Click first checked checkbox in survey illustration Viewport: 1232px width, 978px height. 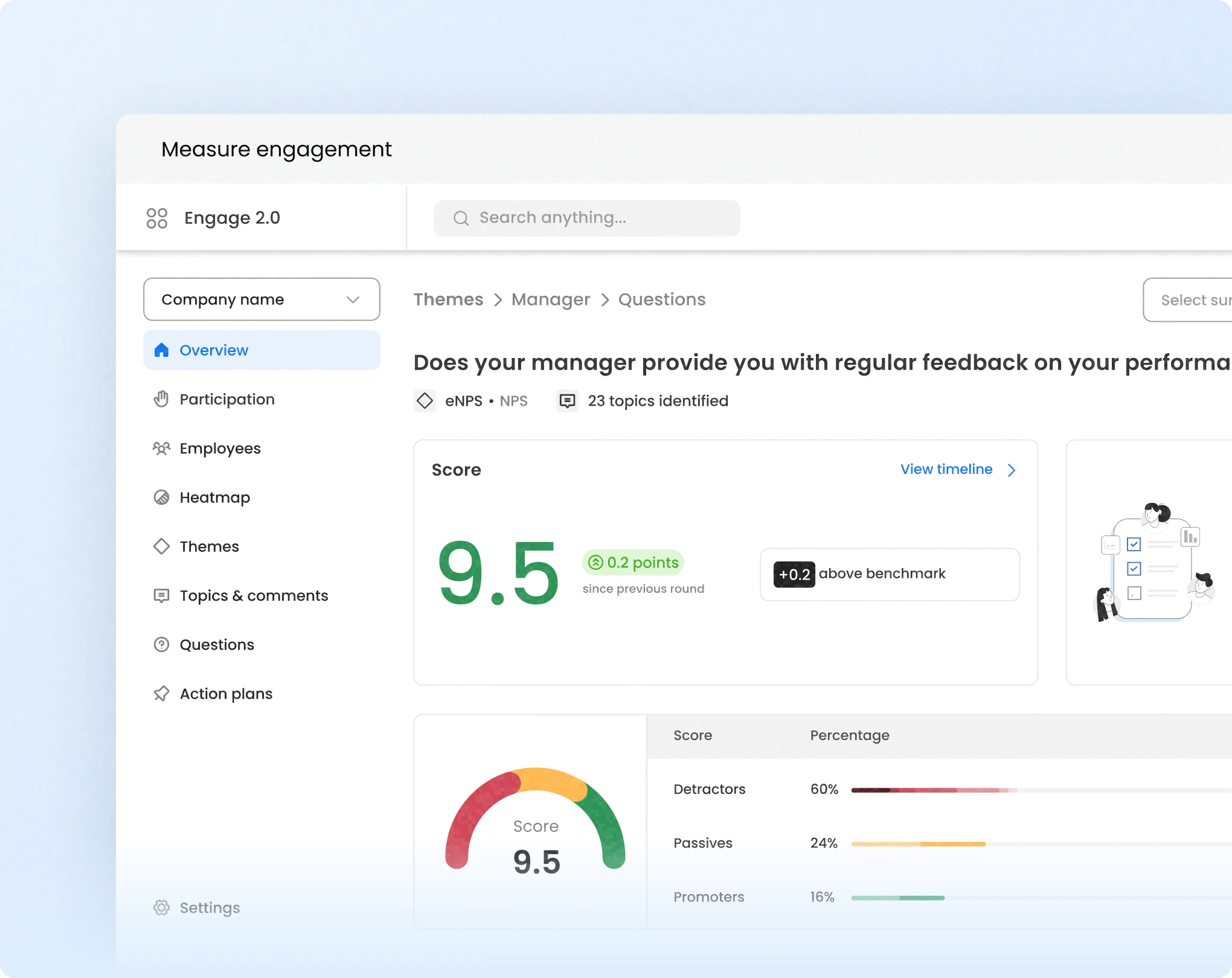[1134, 545]
